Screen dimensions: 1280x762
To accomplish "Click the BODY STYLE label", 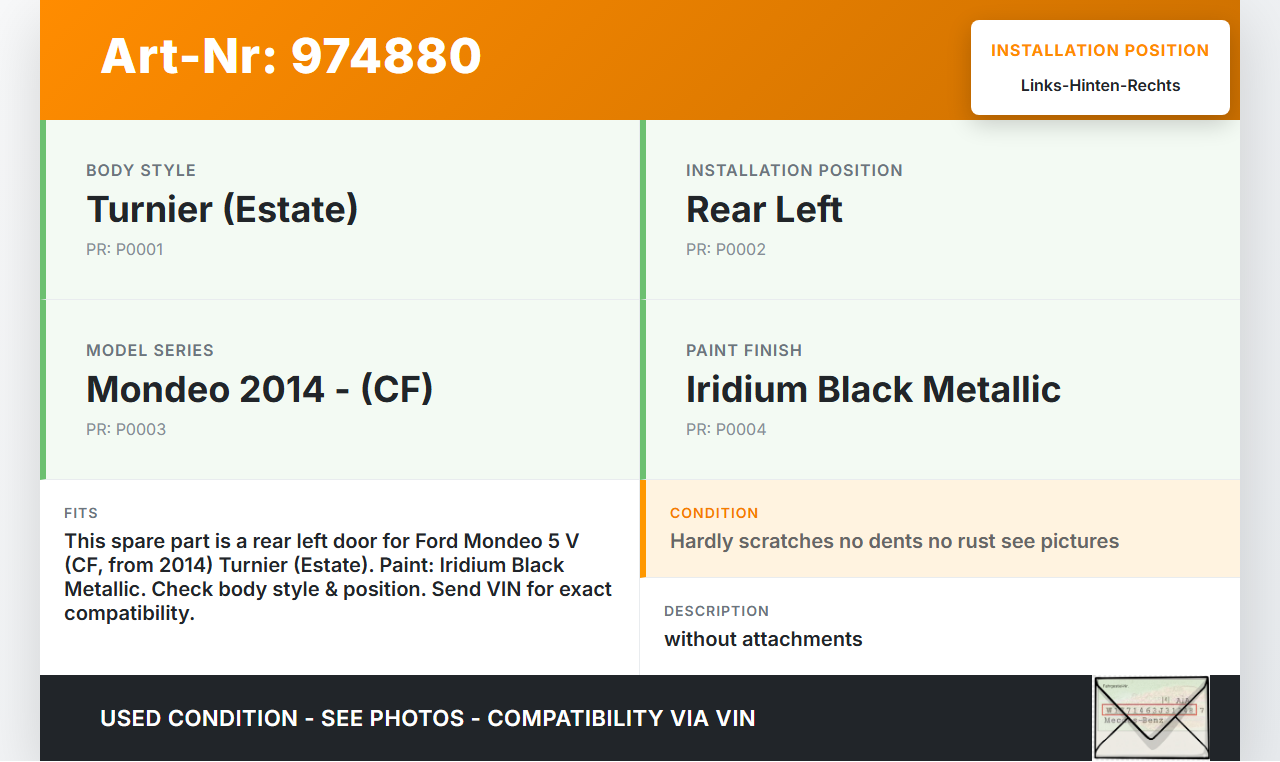I will pos(141,170).
